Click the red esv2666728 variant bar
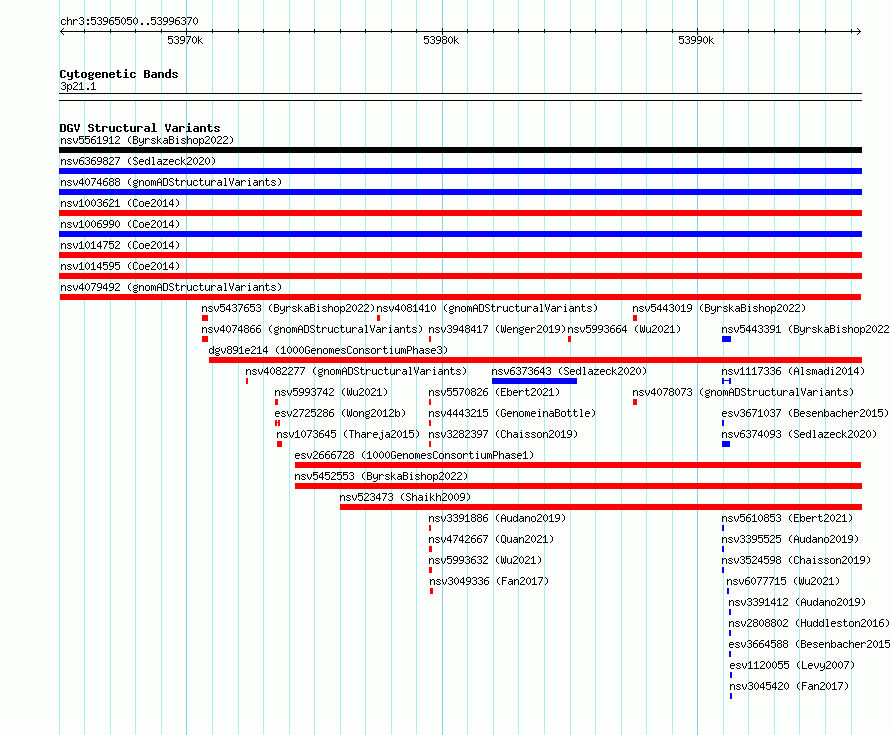This screenshot has width=890, height=735. point(578,465)
